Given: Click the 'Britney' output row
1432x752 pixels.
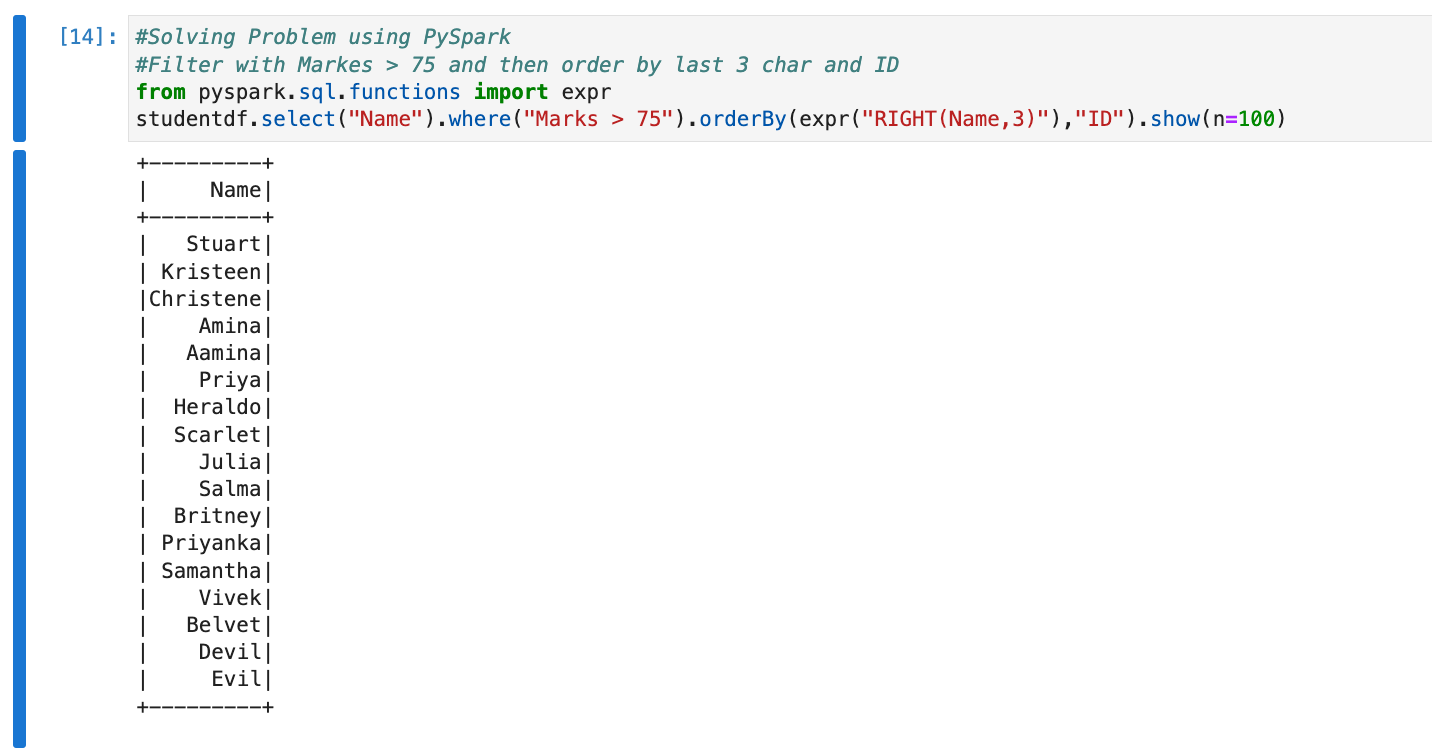Looking at the screenshot, I should (216, 516).
